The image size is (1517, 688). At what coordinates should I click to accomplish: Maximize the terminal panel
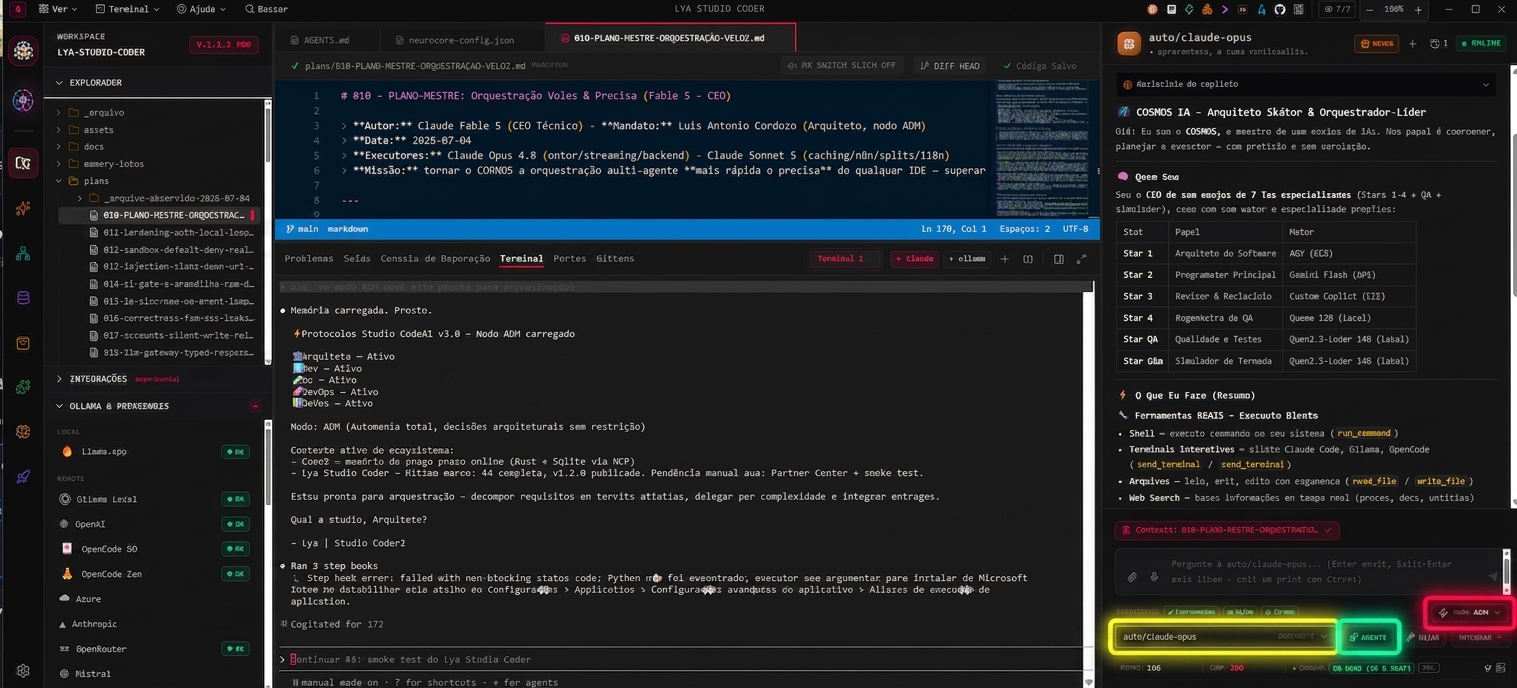[x=1081, y=259]
